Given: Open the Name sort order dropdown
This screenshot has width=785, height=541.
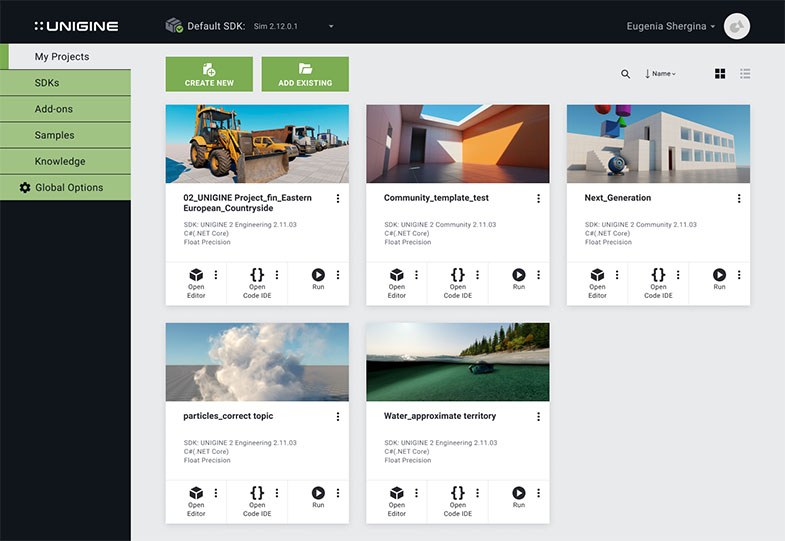Looking at the screenshot, I should click(x=661, y=74).
